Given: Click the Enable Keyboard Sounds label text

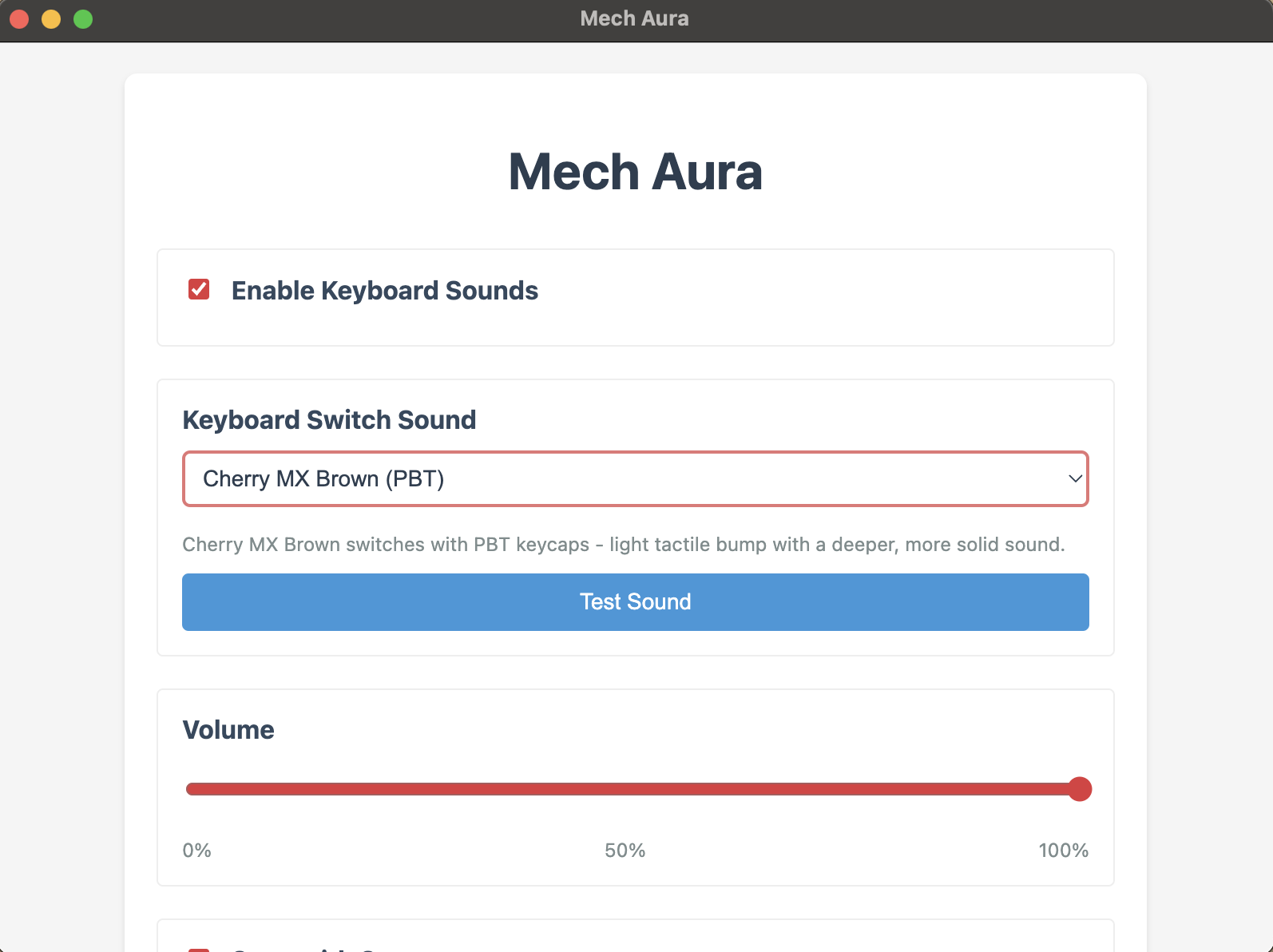Looking at the screenshot, I should 385,291.
